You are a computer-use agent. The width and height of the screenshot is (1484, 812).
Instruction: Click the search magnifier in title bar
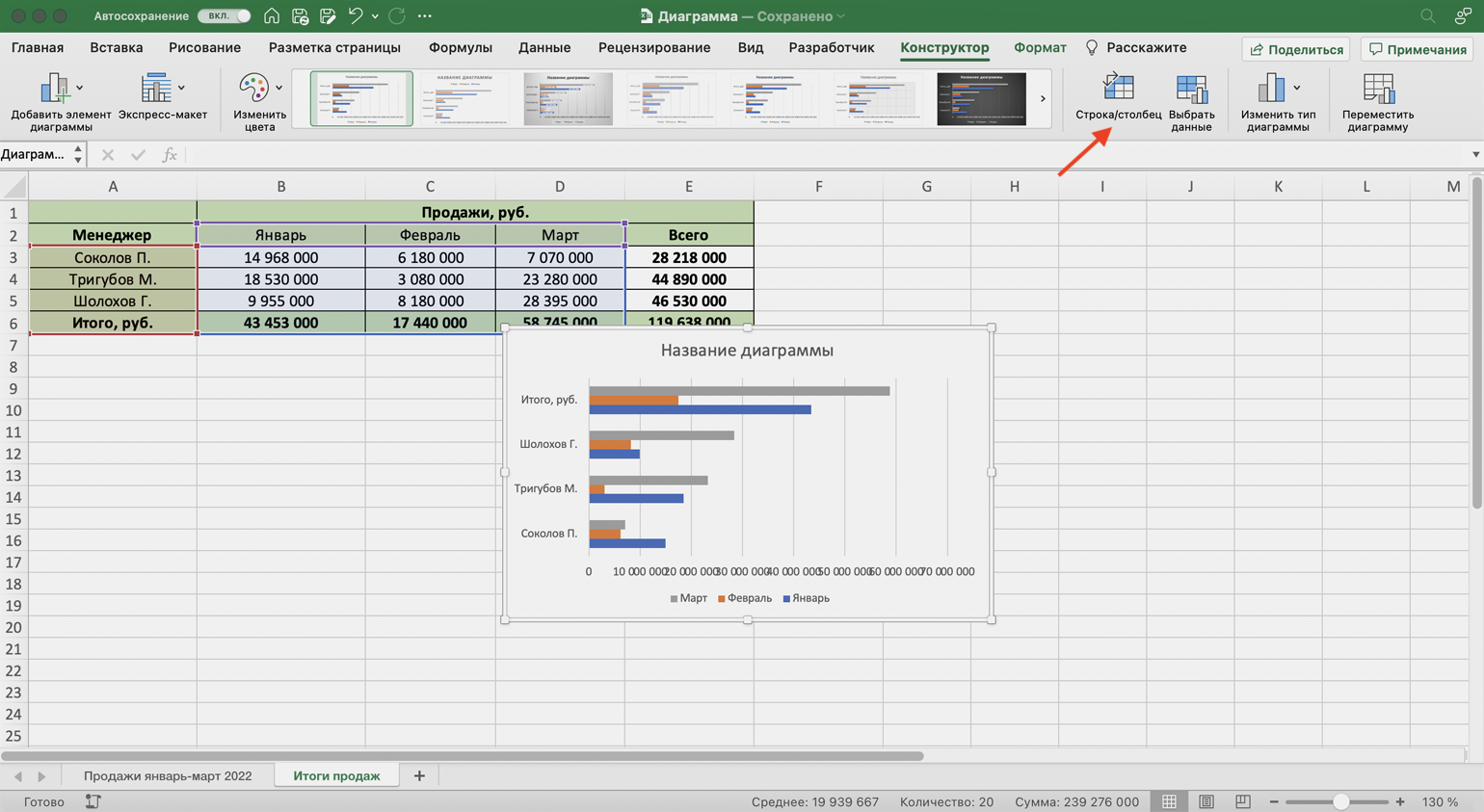[x=1427, y=16]
